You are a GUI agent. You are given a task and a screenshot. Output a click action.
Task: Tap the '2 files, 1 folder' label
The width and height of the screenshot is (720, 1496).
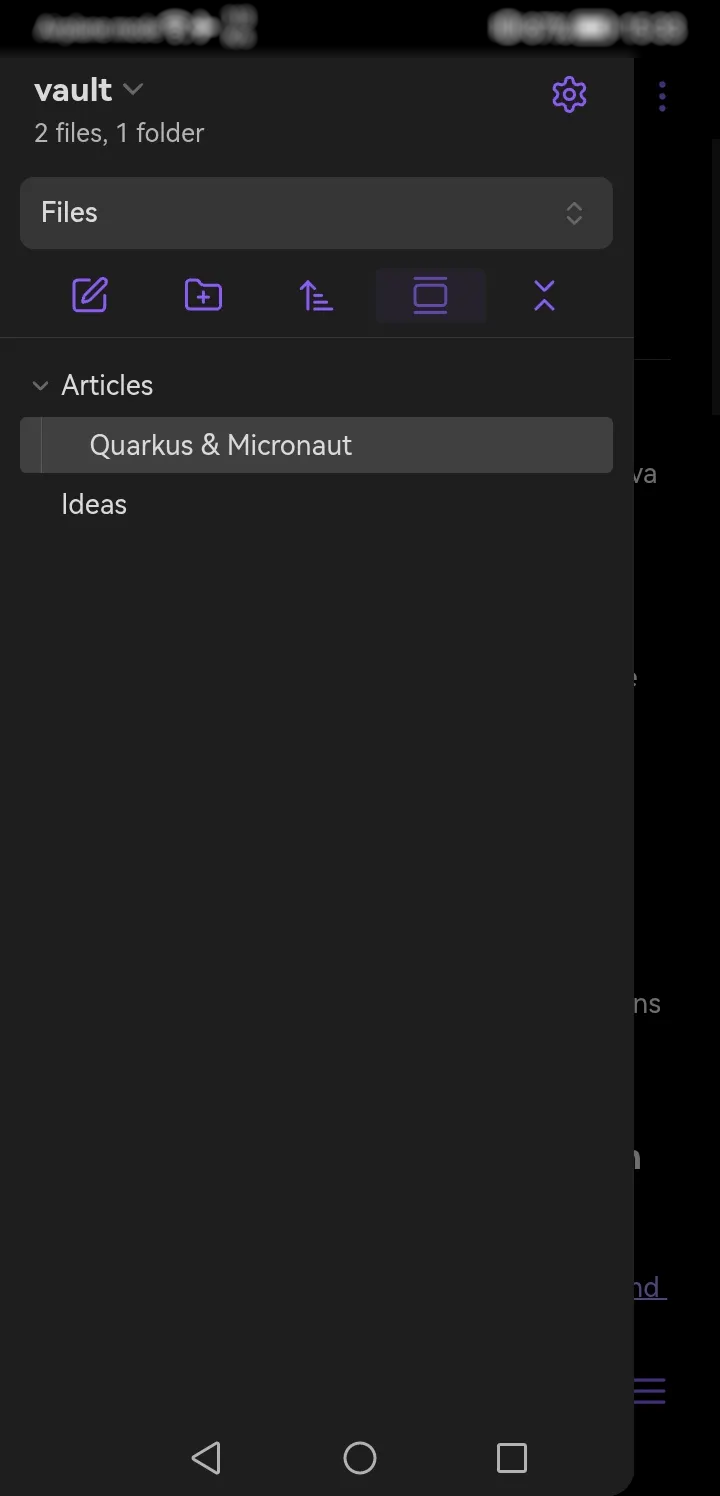coord(119,132)
